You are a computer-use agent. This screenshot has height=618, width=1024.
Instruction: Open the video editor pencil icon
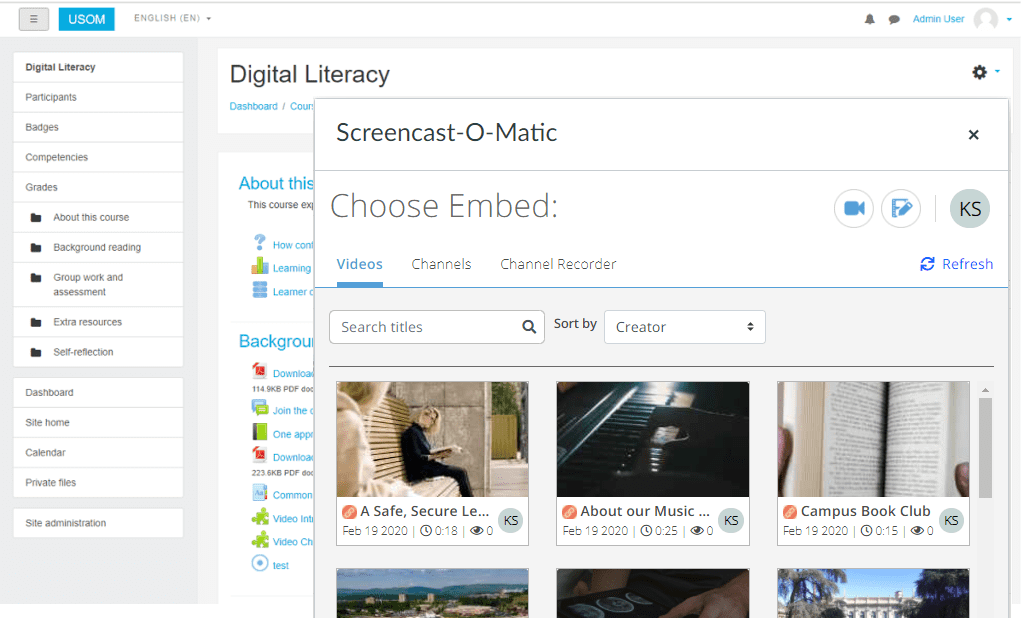(901, 208)
